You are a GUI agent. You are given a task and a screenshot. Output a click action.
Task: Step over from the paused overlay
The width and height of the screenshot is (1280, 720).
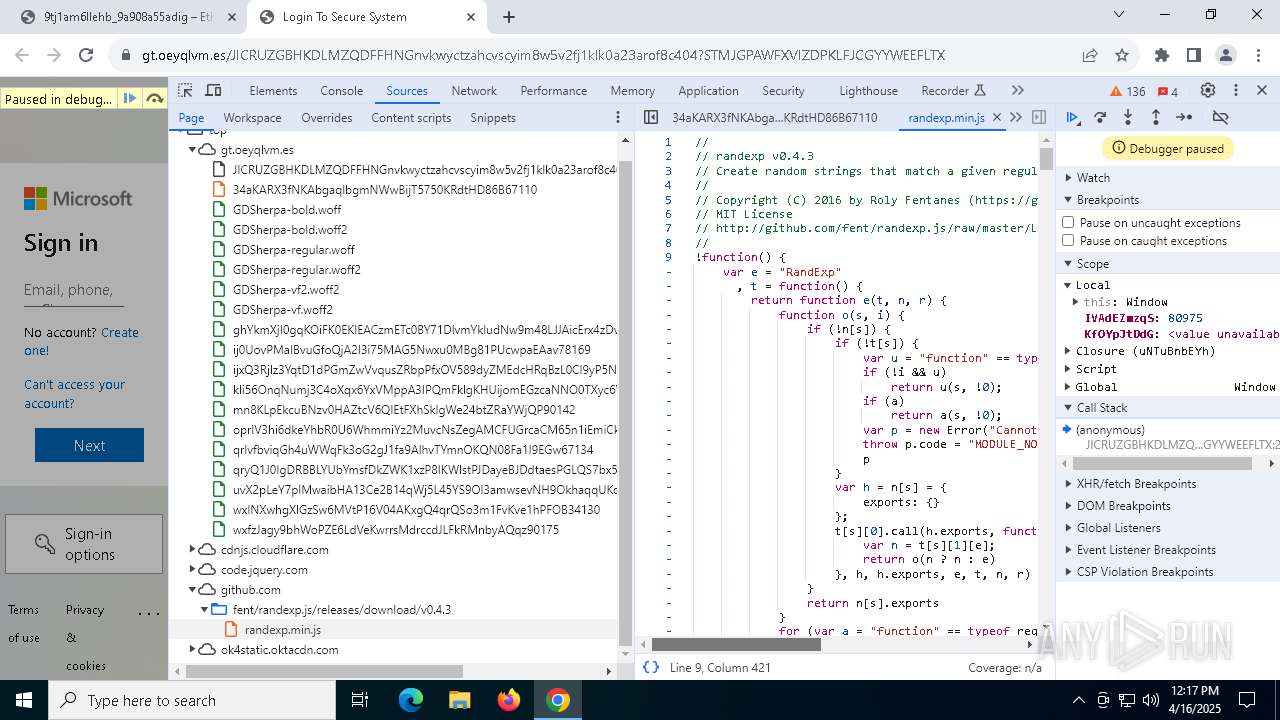pyautogui.click(x=154, y=98)
